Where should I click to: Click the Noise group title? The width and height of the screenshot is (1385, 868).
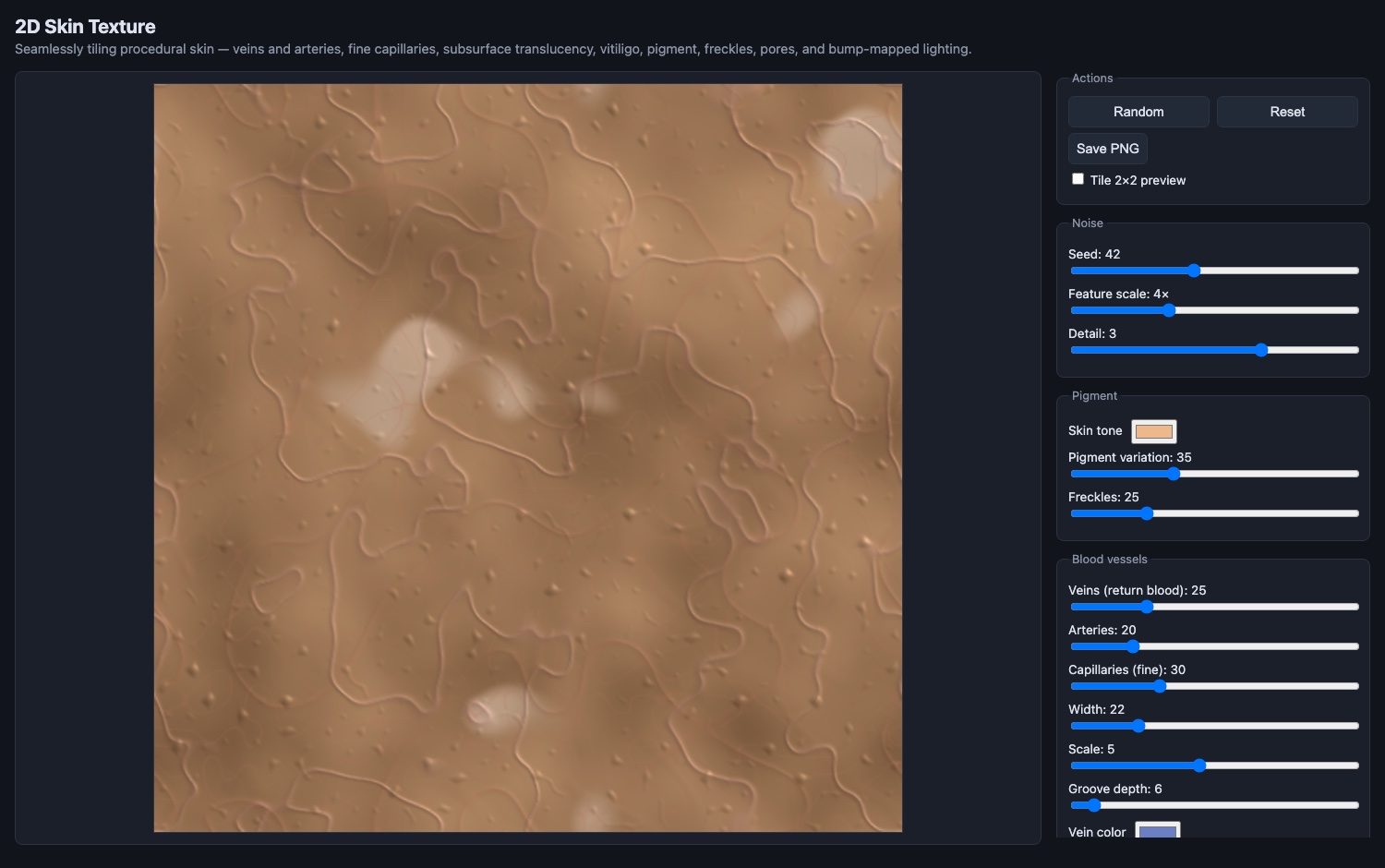tap(1088, 223)
